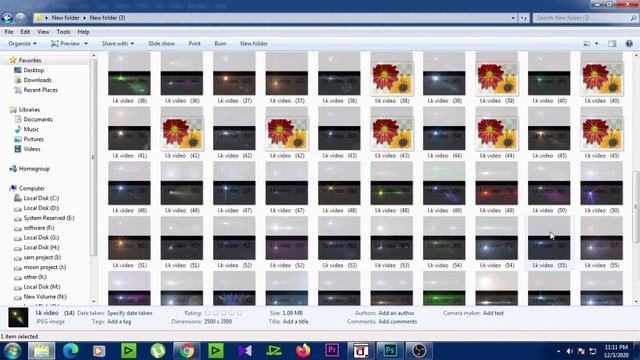Open the View menu
640x360 pixels.
tap(43, 31)
